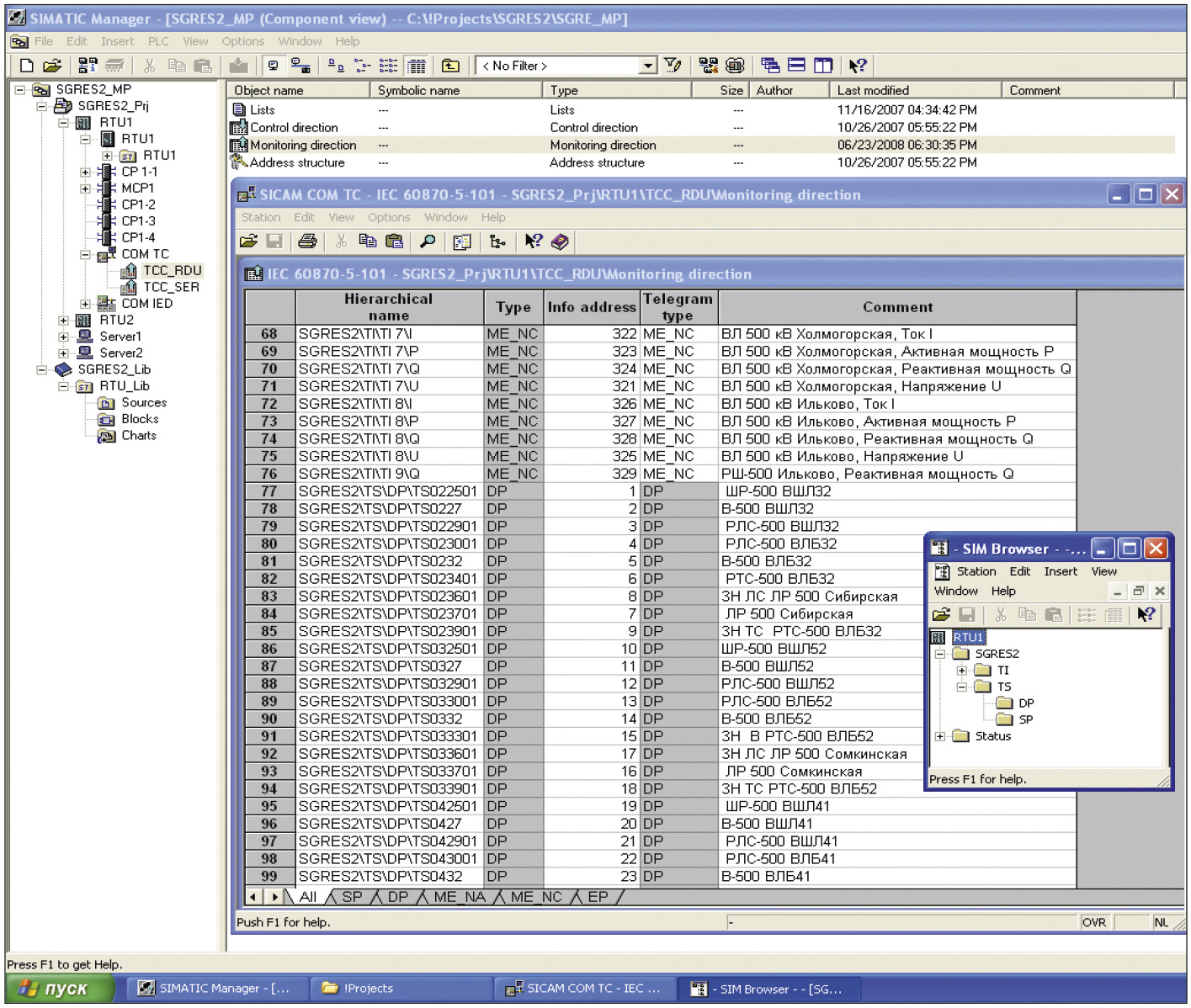Switch to the ME_NC sheet tab
1191x1008 pixels.
[536, 897]
